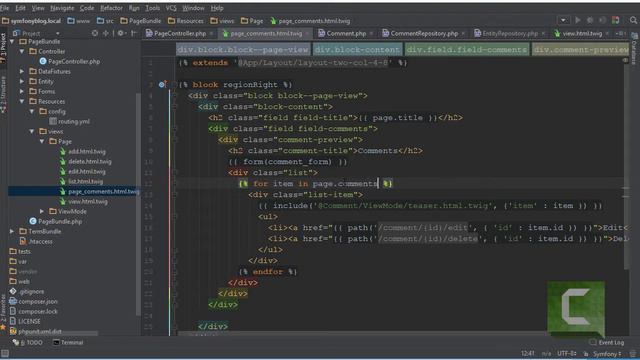Click the run with coverage icon
Viewport: 640px width, 360px height.
click(602, 20)
